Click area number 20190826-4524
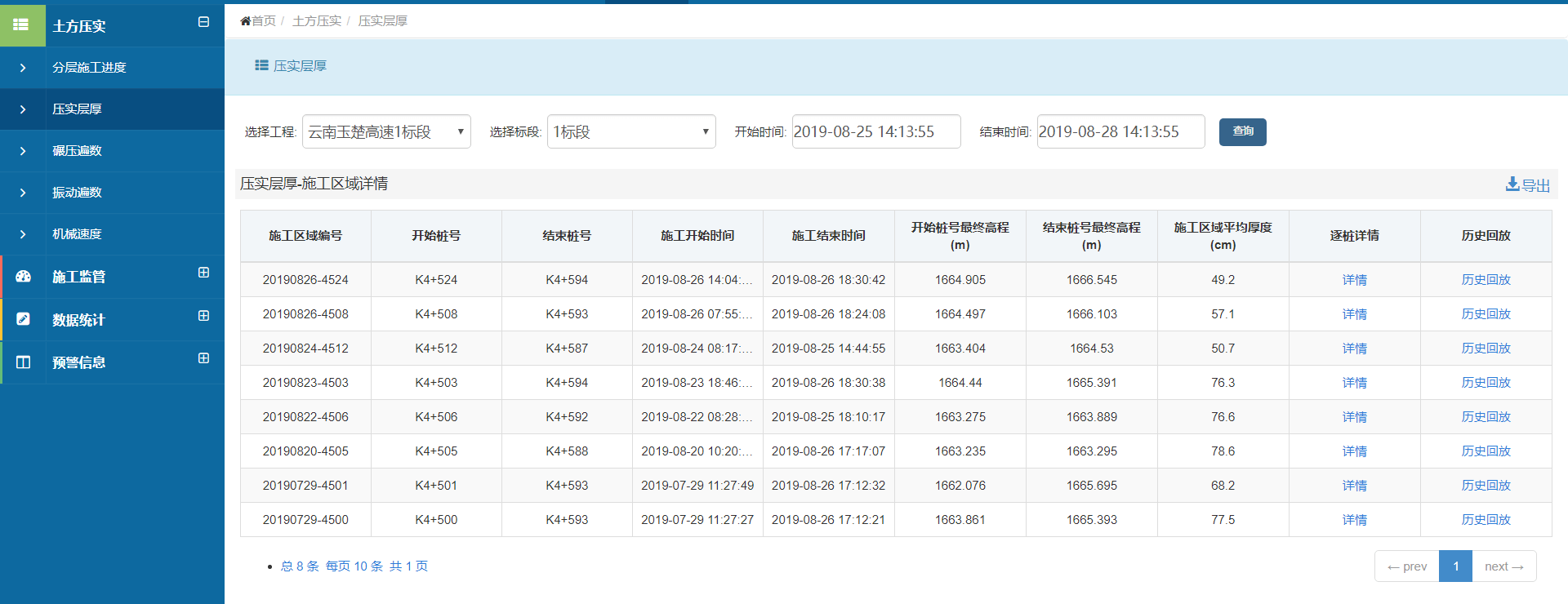This screenshot has width=1568, height=604. pyautogui.click(x=305, y=280)
